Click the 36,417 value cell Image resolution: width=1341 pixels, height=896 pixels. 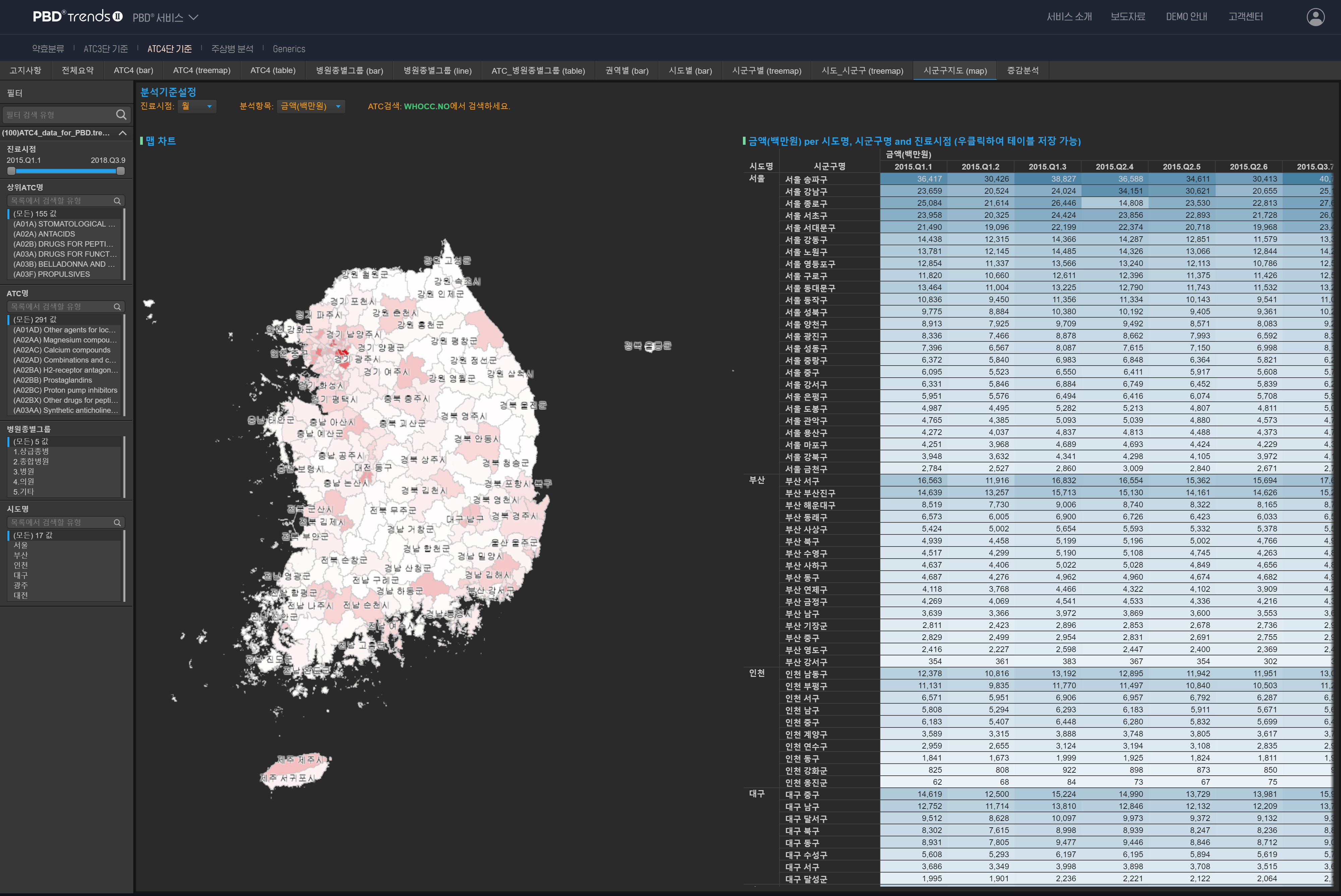pos(913,179)
